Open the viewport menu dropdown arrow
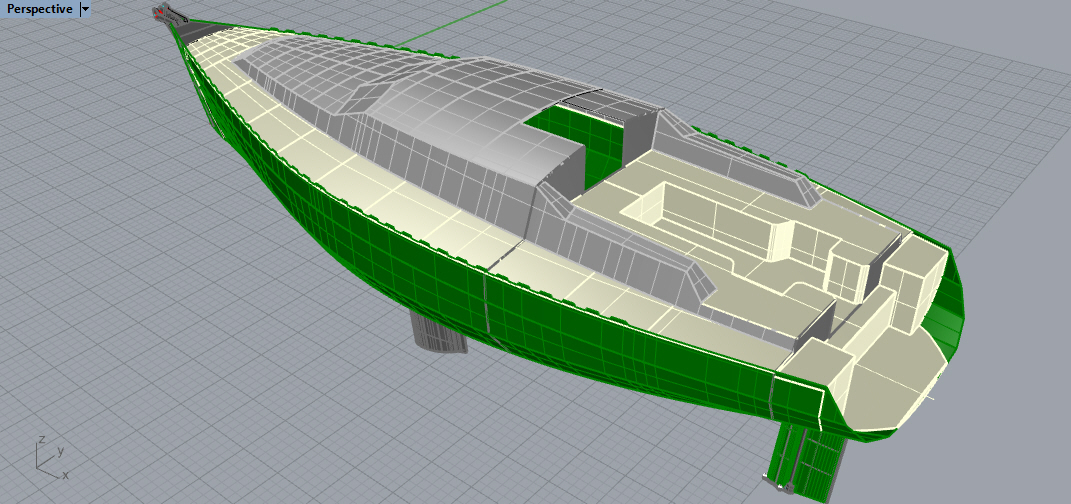1071x504 pixels. point(85,9)
